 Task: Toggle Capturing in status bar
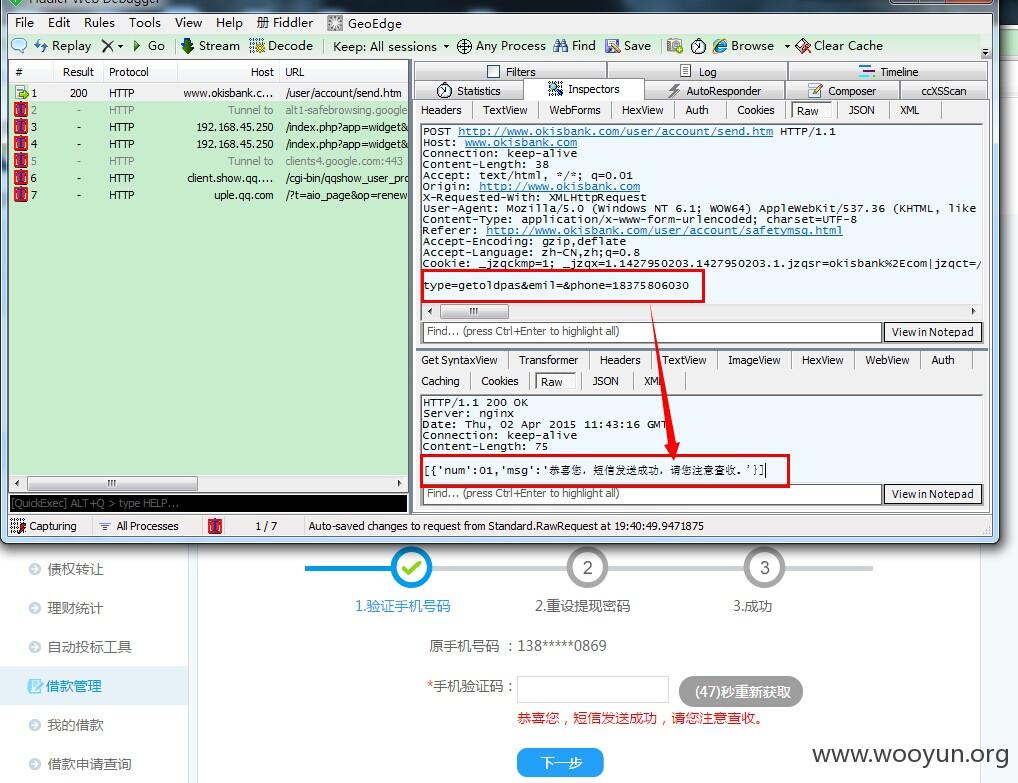43,526
